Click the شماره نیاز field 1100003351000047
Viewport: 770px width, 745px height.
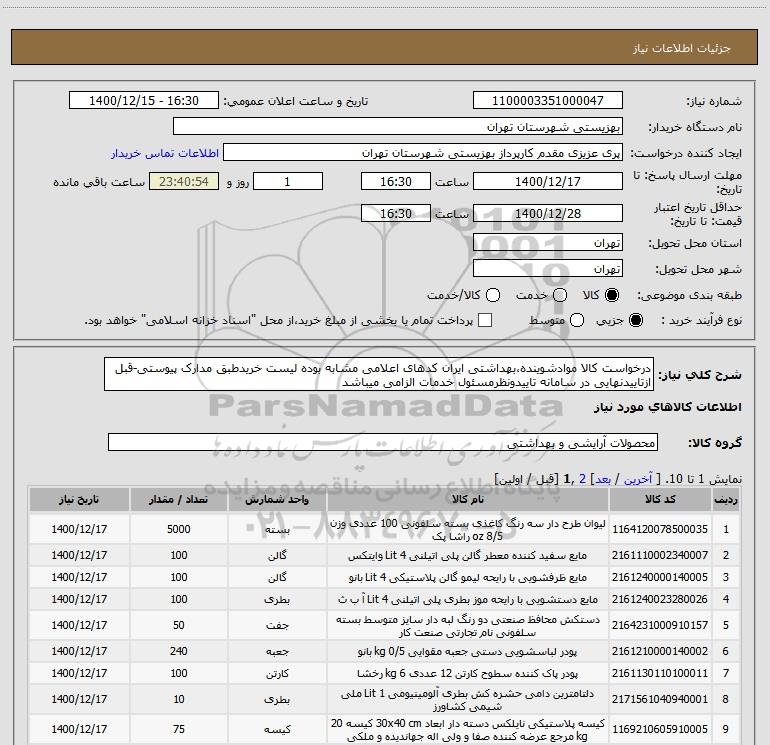point(548,100)
